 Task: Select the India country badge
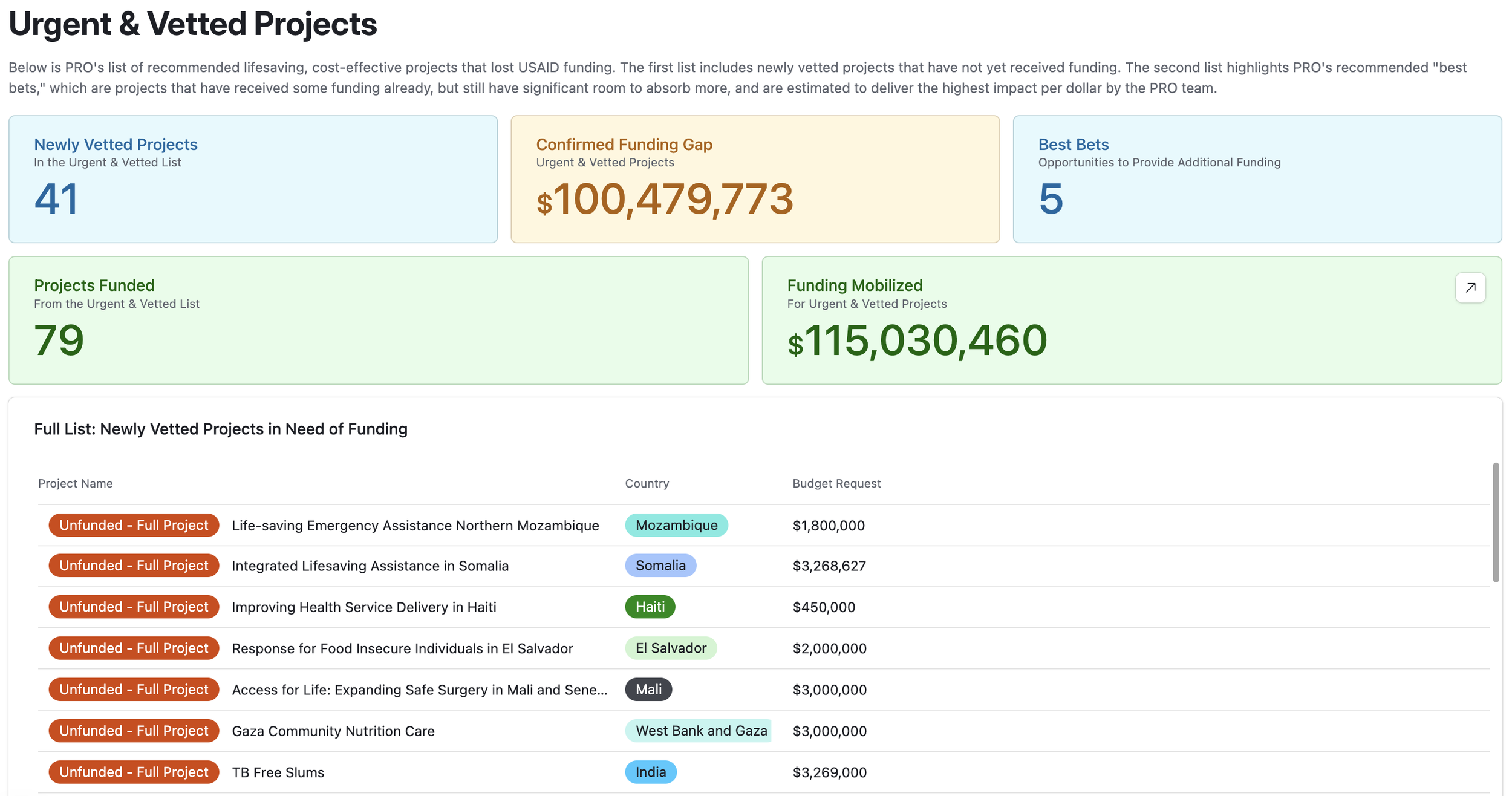[x=651, y=772]
